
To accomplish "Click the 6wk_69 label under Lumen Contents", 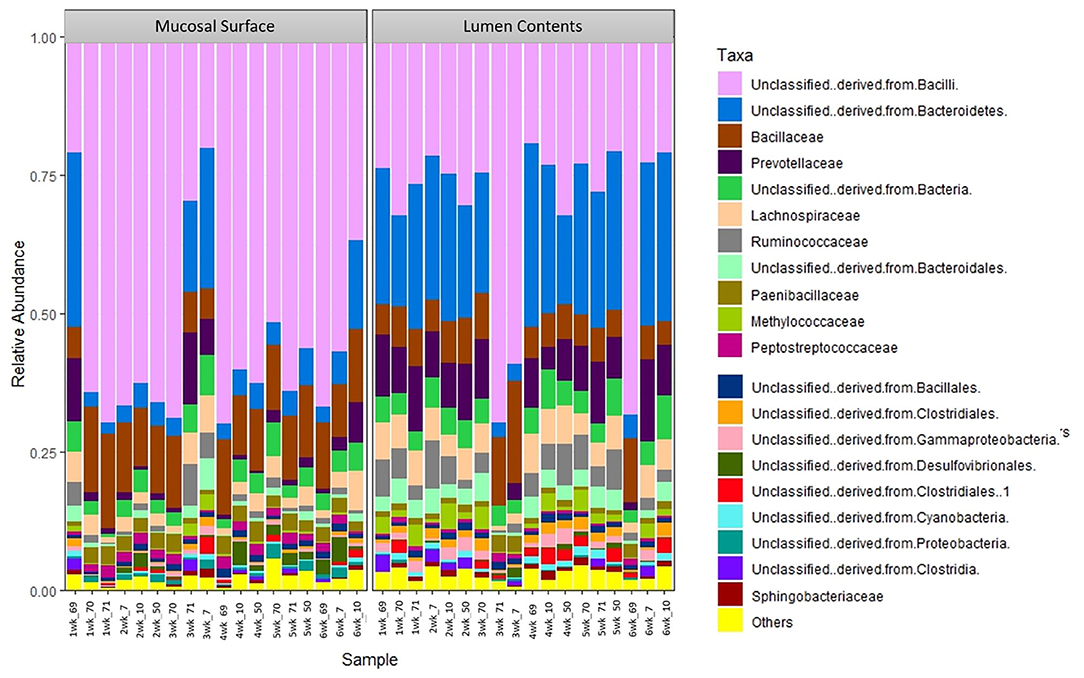I will [x=633, y=619].
